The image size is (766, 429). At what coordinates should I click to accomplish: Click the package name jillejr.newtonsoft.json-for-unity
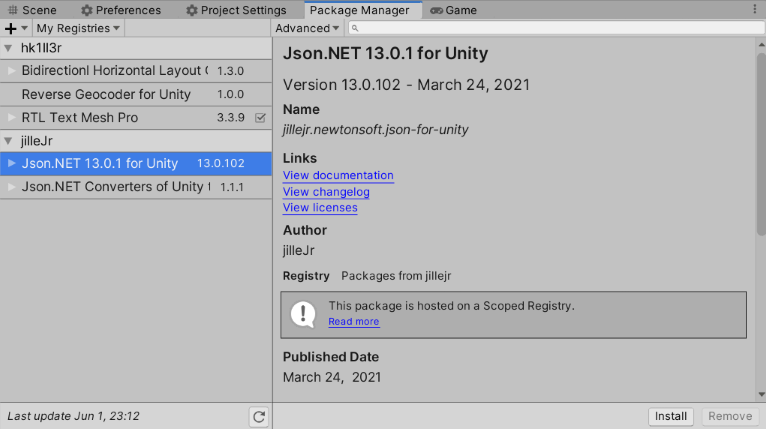click(375, 129)
